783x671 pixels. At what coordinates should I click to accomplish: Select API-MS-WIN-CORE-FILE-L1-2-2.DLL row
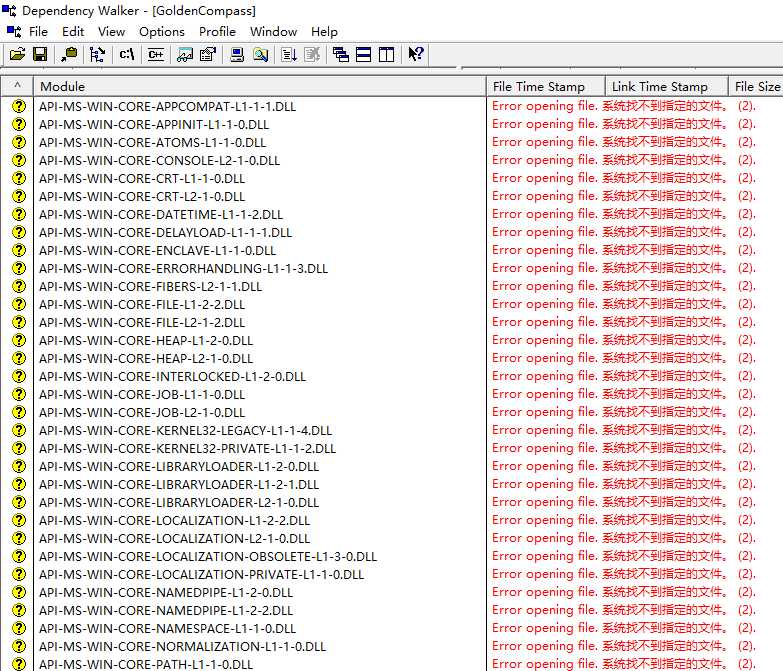pyautogui.click(x=392, y=304)
